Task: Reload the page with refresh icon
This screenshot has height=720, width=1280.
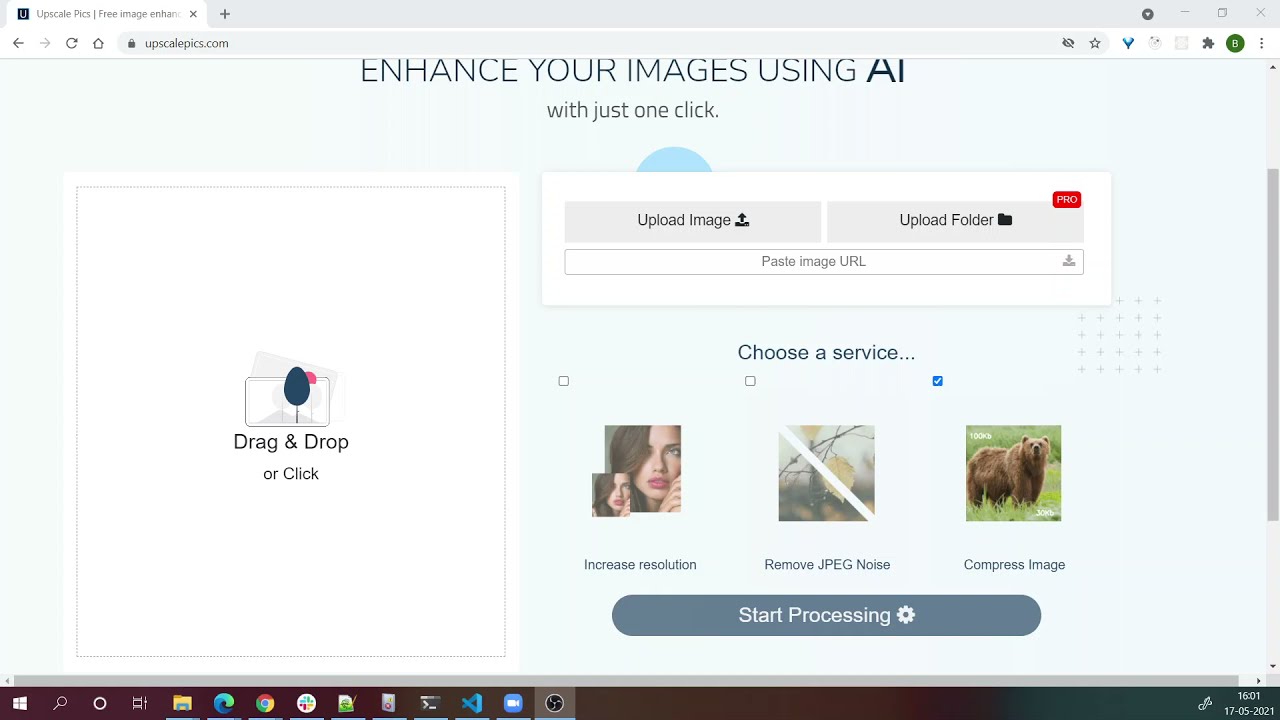Action: pos(72,43)
